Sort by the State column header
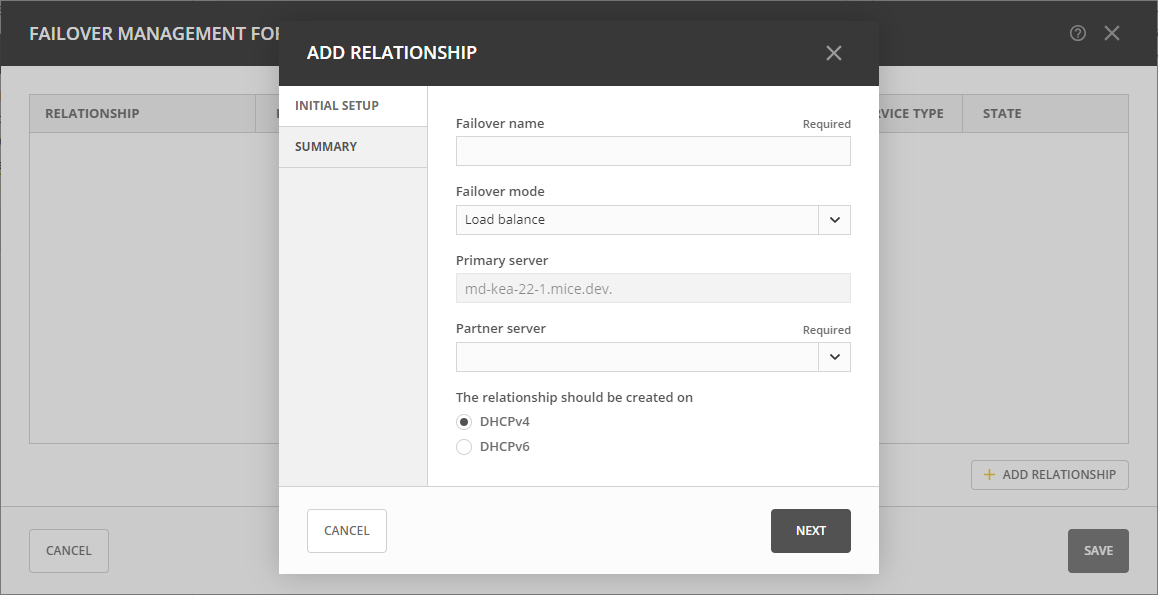Viewport: 1158px width, 595px height. 1002,114
